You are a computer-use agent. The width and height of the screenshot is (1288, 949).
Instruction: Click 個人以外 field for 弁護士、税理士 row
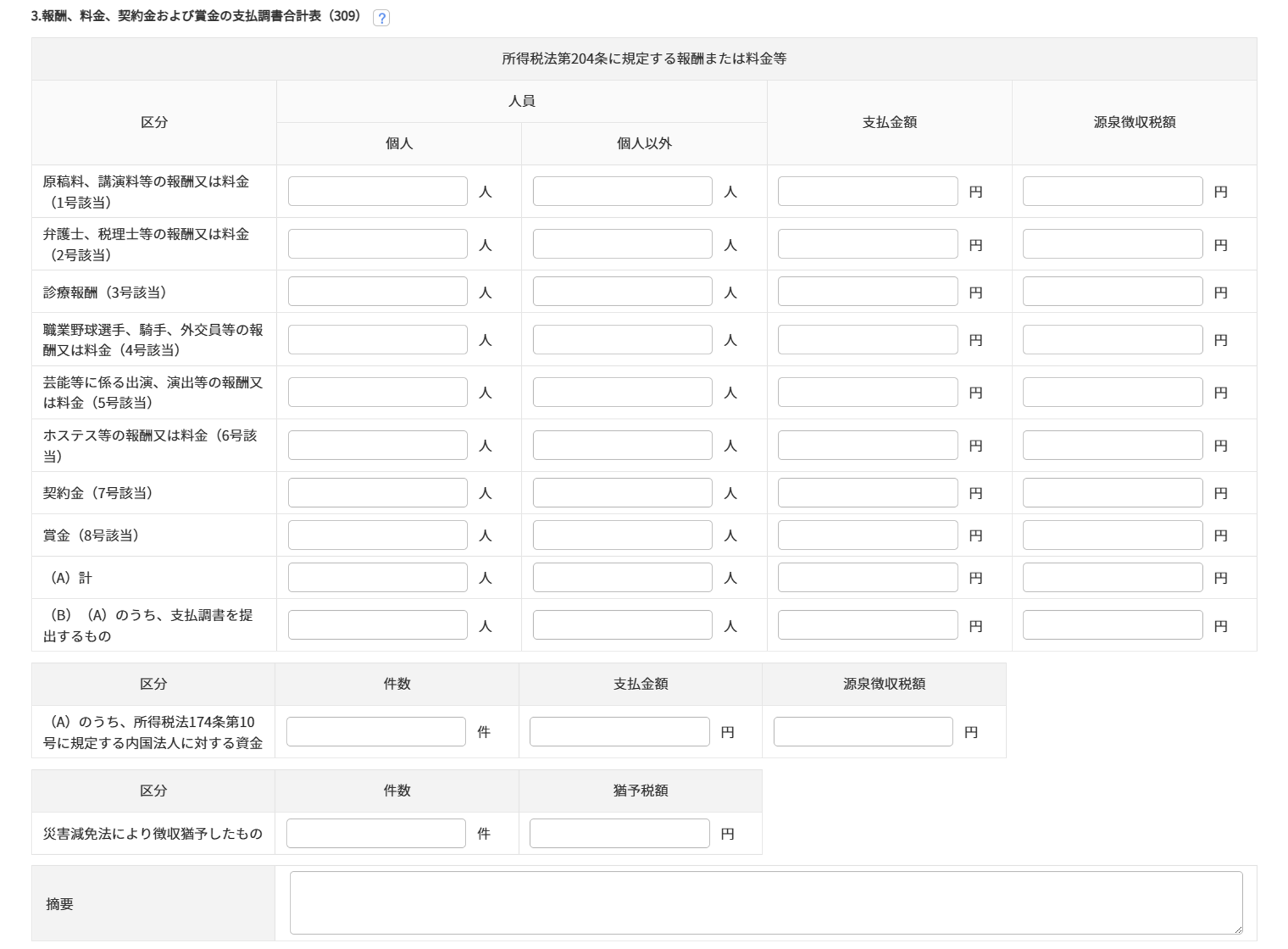(622, 244)
